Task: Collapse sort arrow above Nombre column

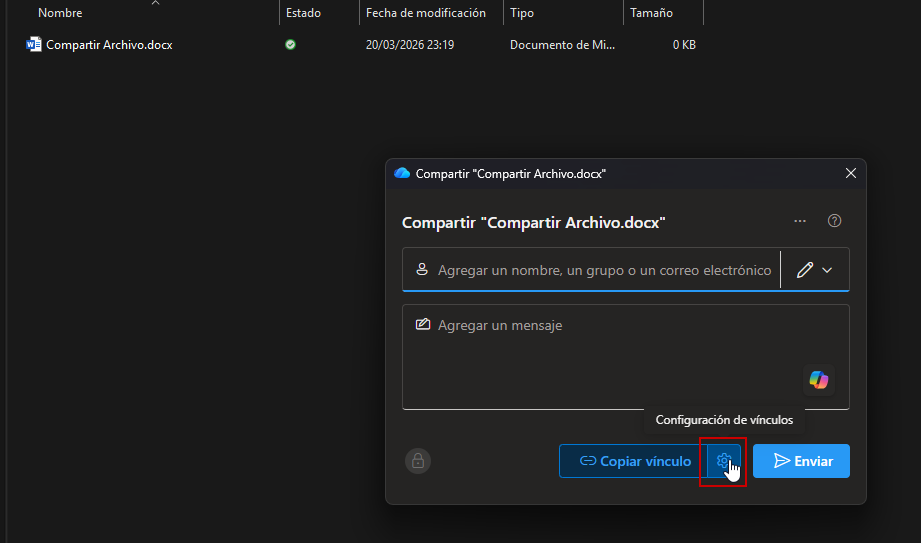Action: 156,3
